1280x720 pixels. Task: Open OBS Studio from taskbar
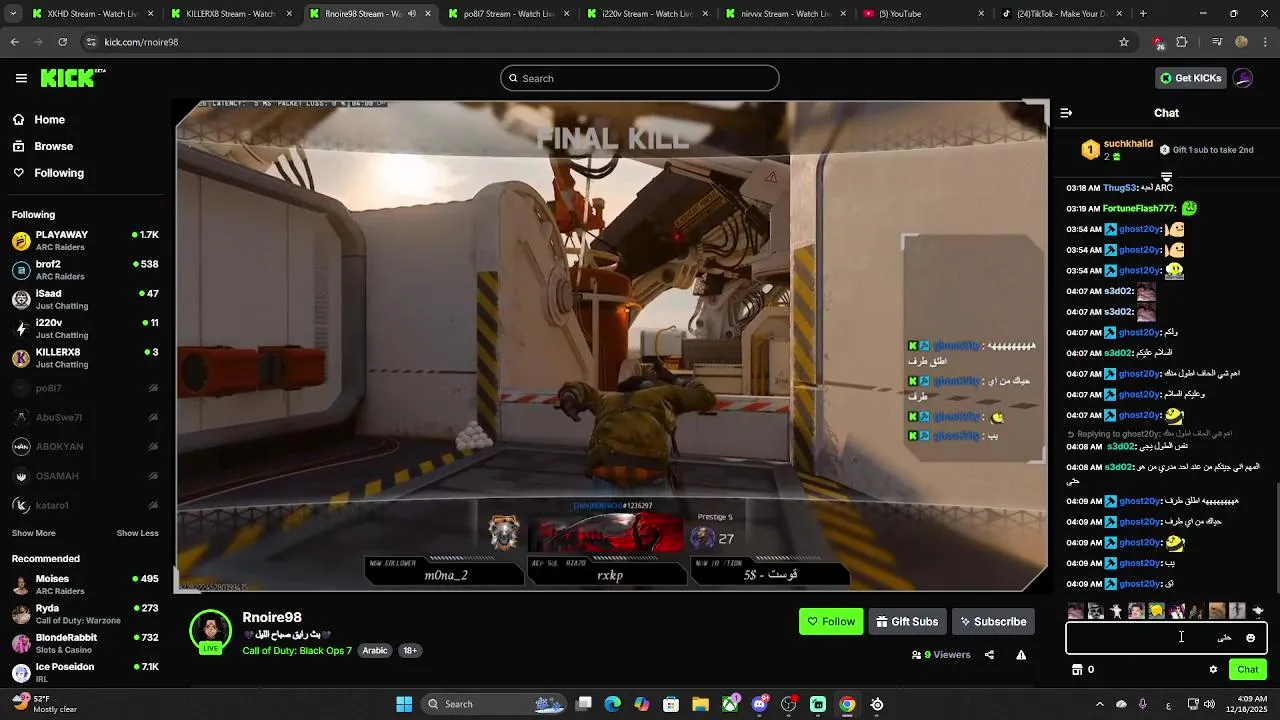[789, 704]
